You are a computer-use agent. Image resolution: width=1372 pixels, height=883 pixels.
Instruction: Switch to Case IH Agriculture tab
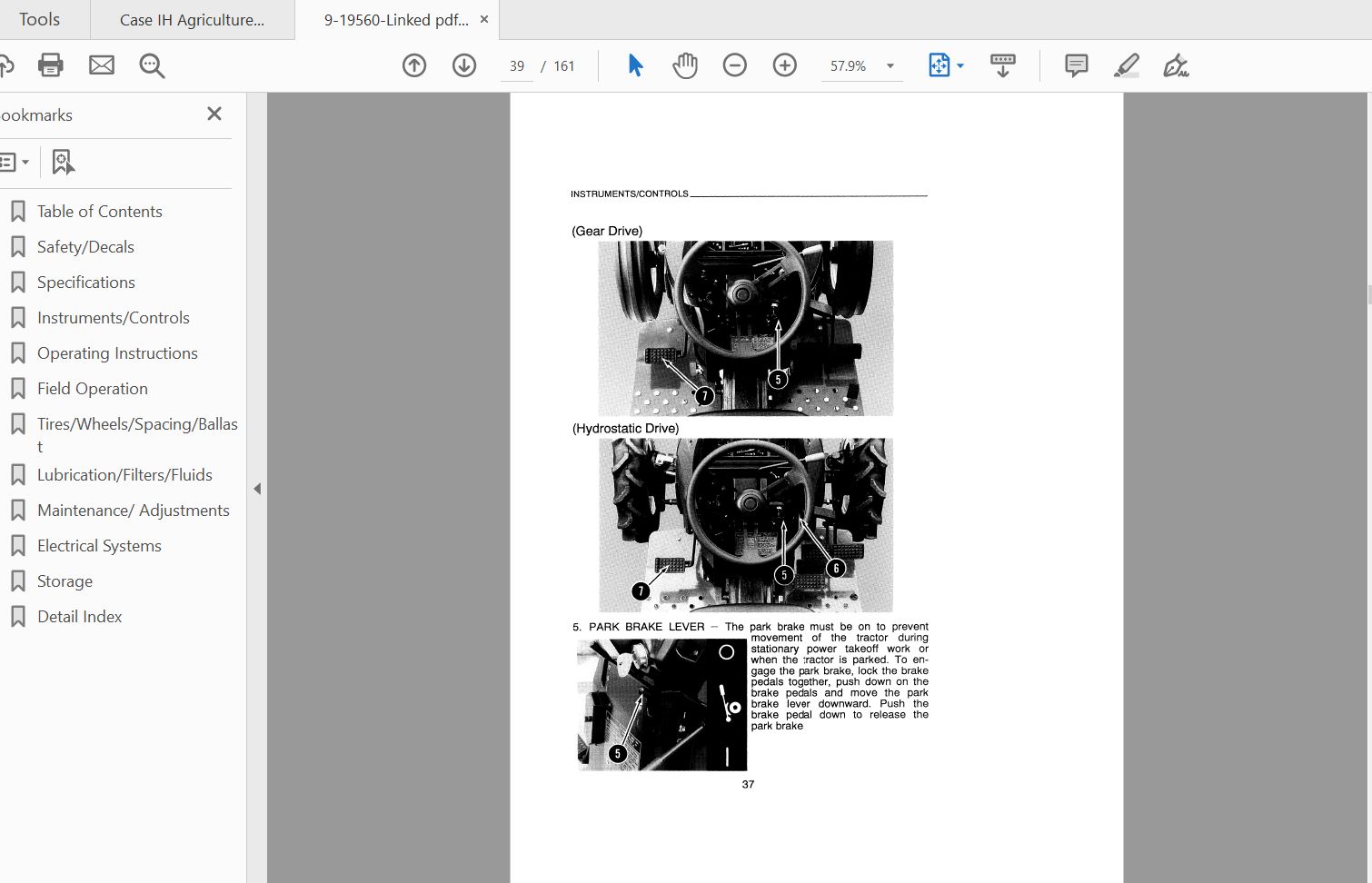tap(193, 19)
